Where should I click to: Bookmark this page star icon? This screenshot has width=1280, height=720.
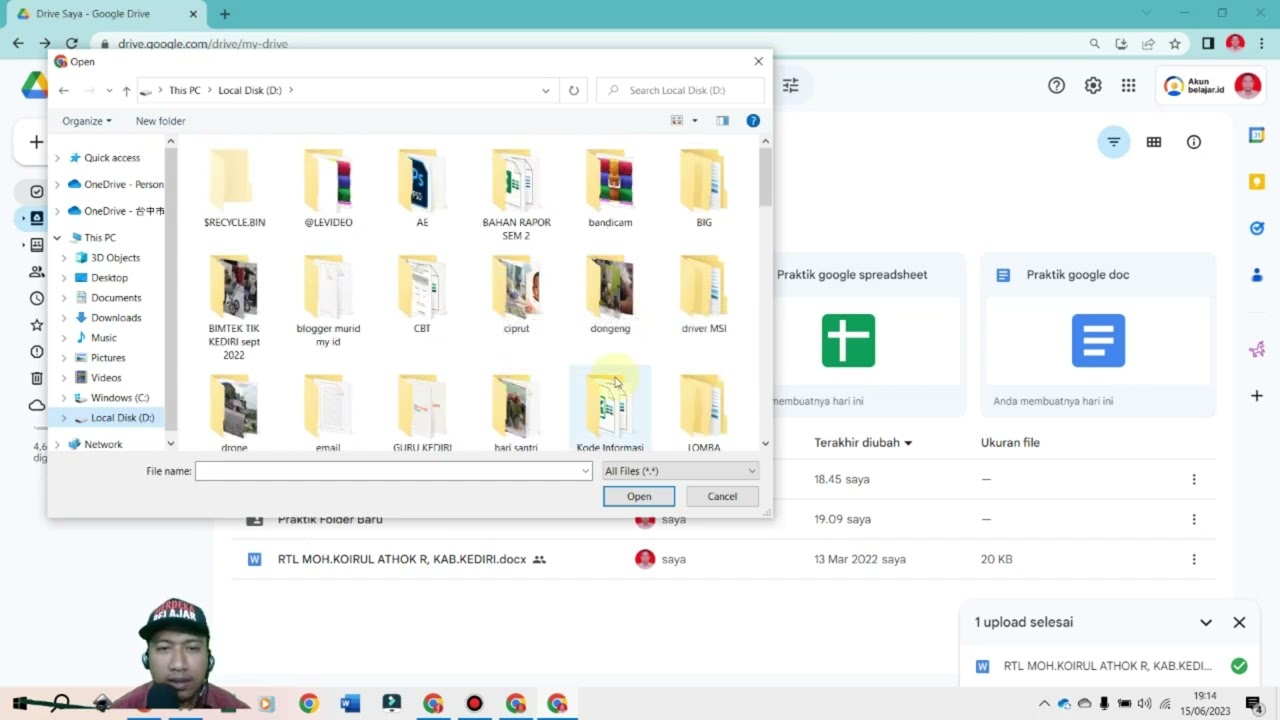[x=1175, y=44]
